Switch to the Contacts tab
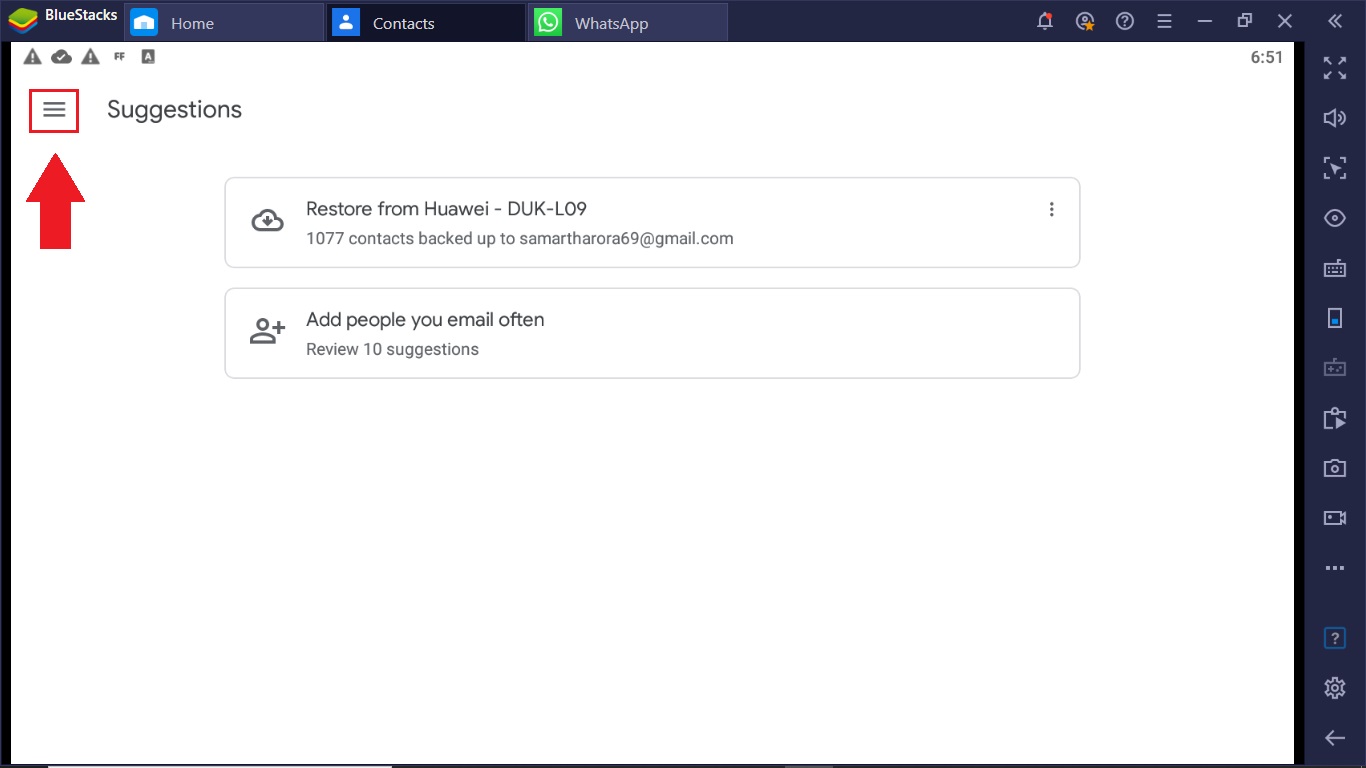The width and height of the screenshot is (1366, 768). click(x=426, y=22)
